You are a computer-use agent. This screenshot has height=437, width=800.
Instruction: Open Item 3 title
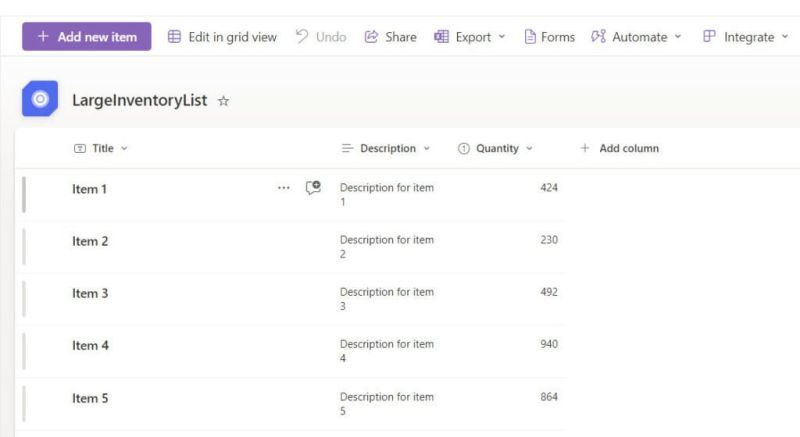pyautogui.click(x=90, y=293)
